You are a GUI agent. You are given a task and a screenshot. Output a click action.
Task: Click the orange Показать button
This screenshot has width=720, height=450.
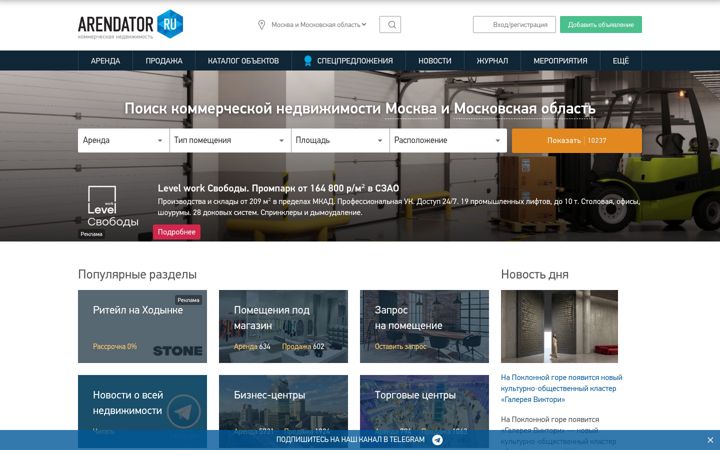(x=577, y=141)
